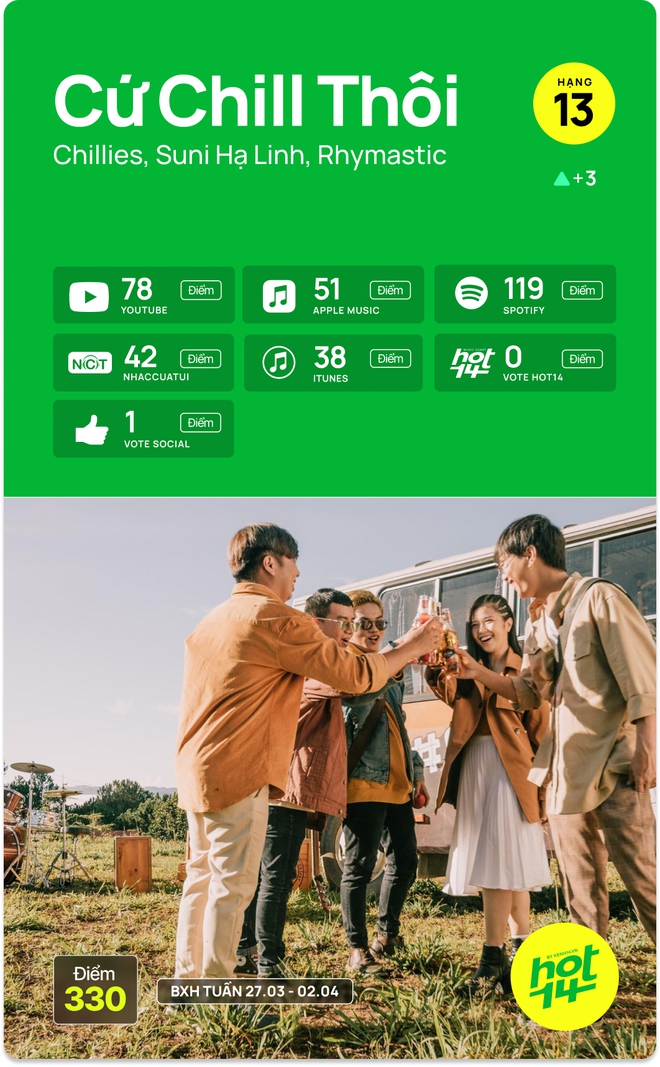Screen dimensions: 660x1067
Task: Click the +3 rank change text
Action: (x=584, y=178)
